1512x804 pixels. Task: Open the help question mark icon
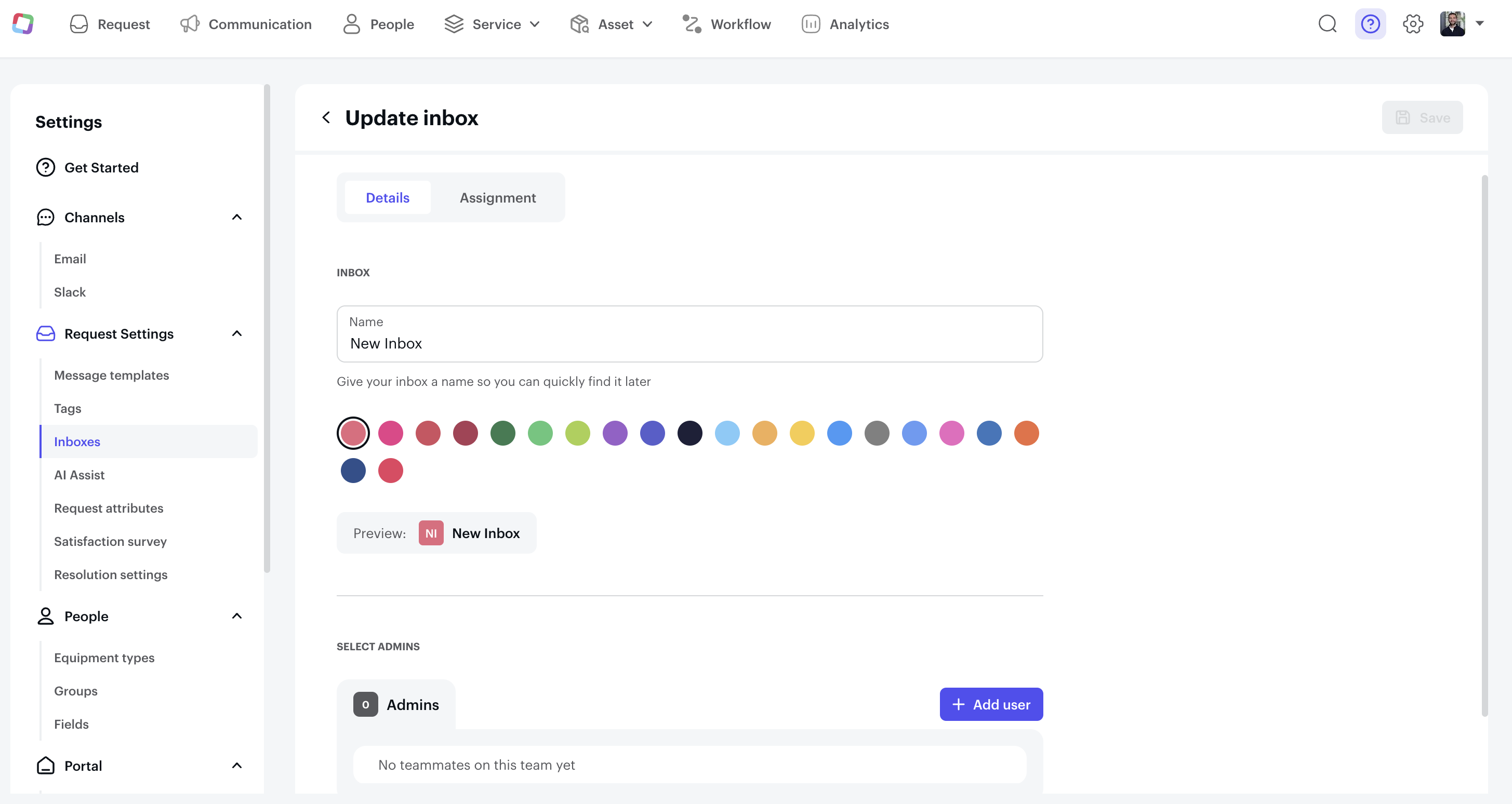[1370, 24]
